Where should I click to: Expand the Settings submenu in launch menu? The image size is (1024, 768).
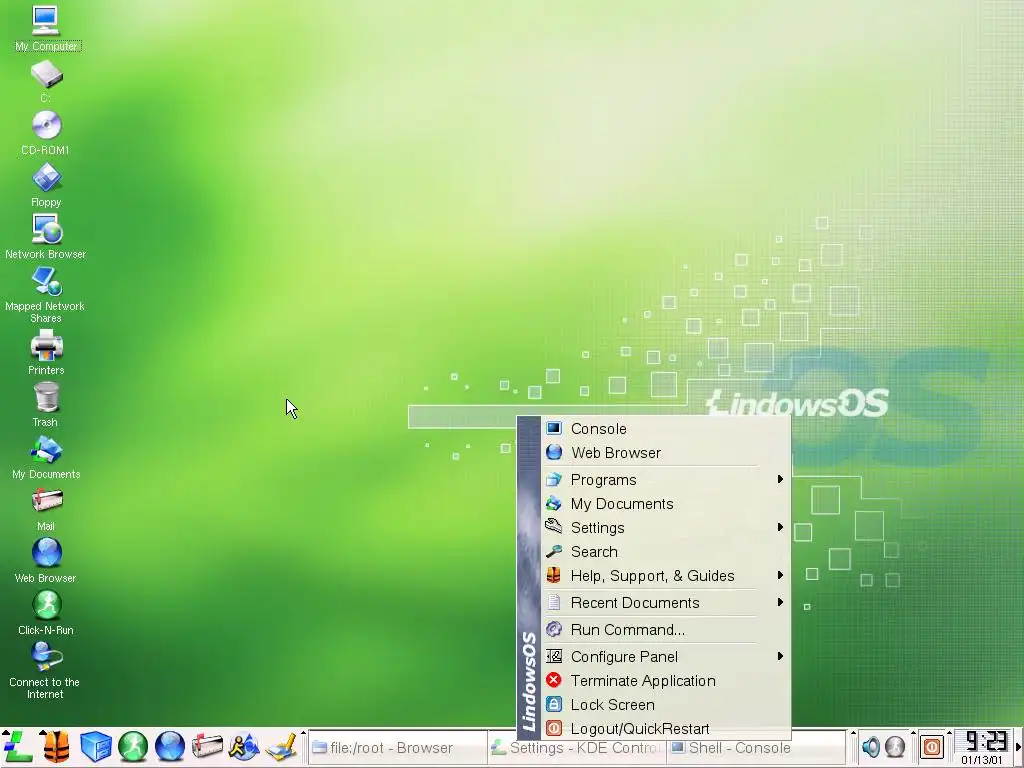[x=666, y=528]
